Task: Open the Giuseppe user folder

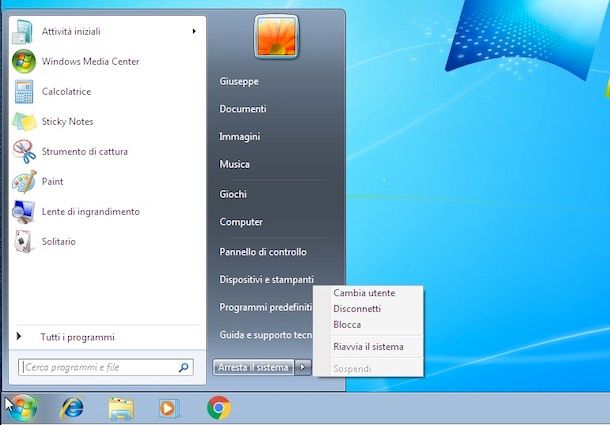Action: (239, 81)
